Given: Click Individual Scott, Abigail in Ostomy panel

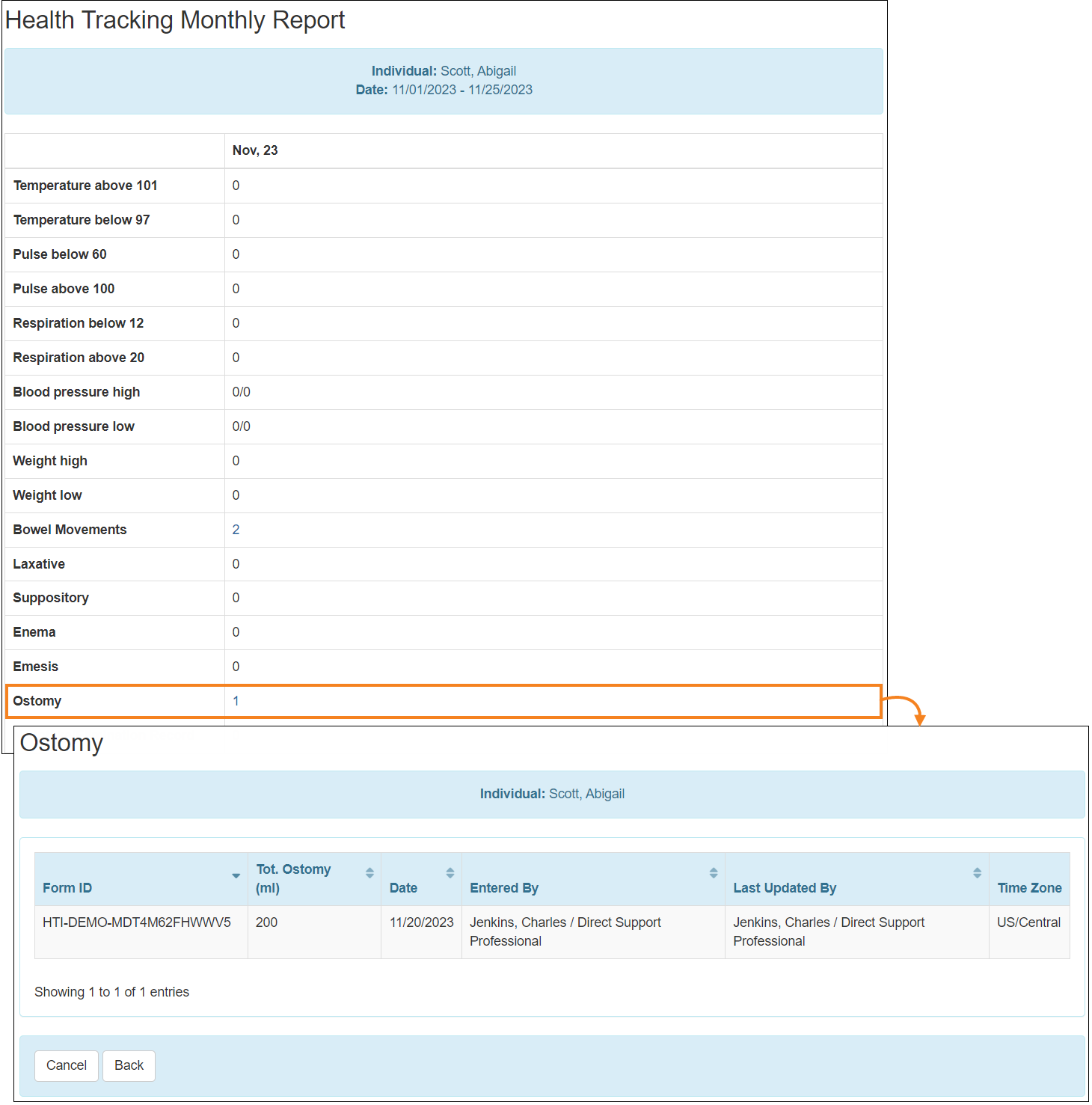Looking at the screenshot, I should 552,794.
